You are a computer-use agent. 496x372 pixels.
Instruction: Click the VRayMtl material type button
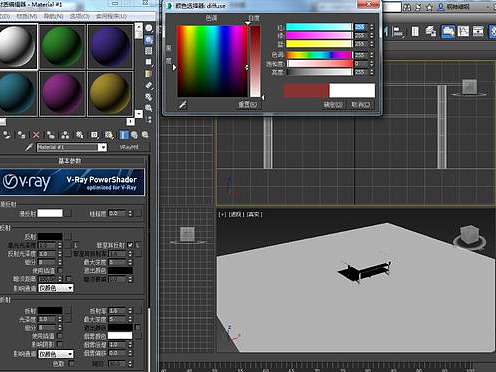point(129,147)
